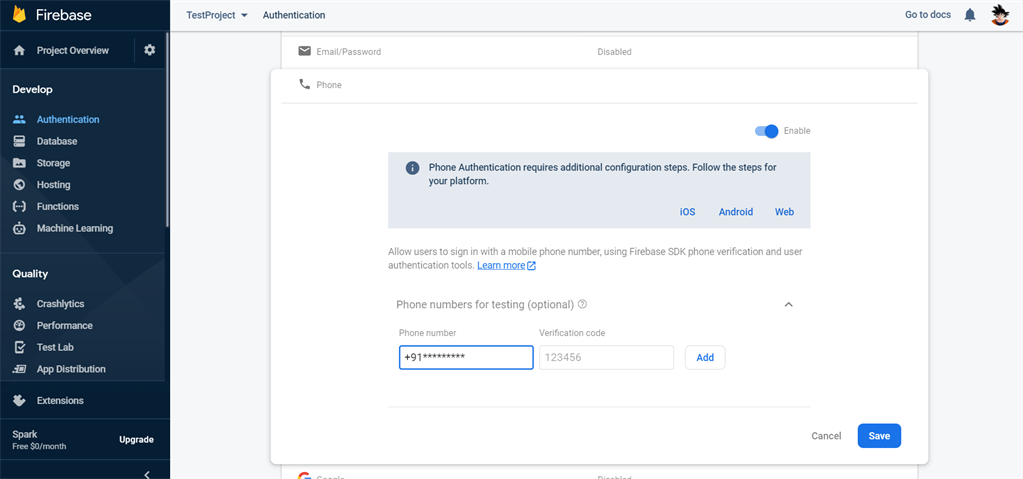Click the user avatar in top bar
Viewport: 1023px width, 479px height.
click(1000, 15)
